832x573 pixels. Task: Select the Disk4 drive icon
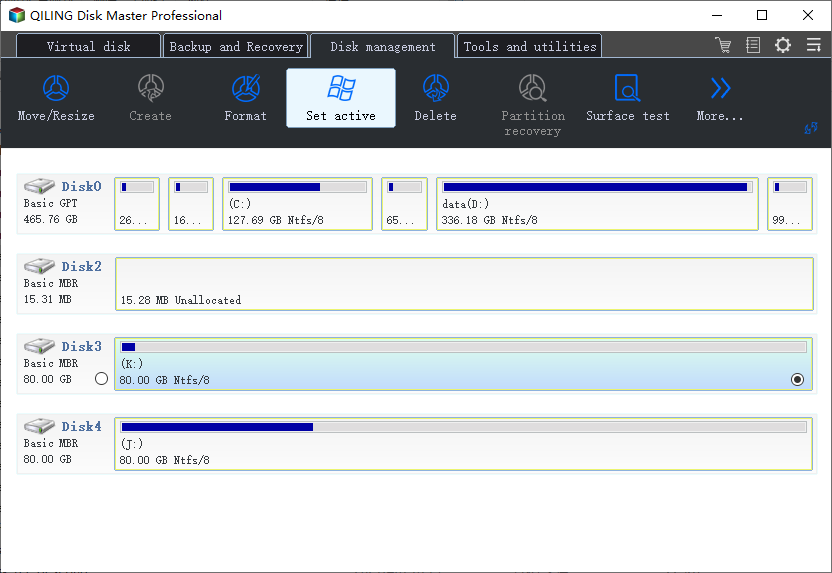coord(39,426)
